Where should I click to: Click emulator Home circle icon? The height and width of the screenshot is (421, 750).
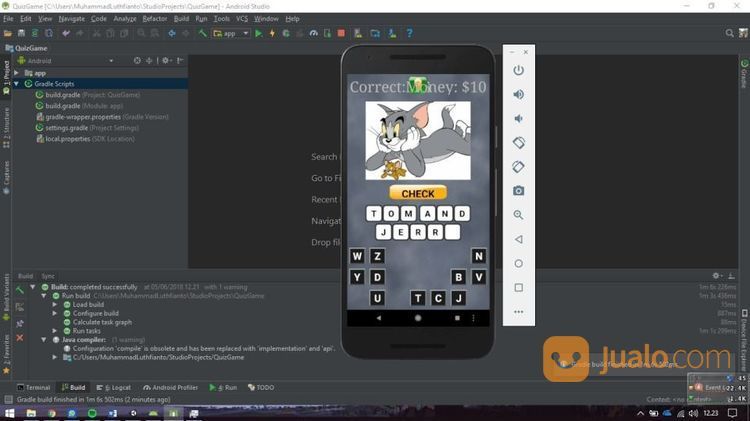518,263
